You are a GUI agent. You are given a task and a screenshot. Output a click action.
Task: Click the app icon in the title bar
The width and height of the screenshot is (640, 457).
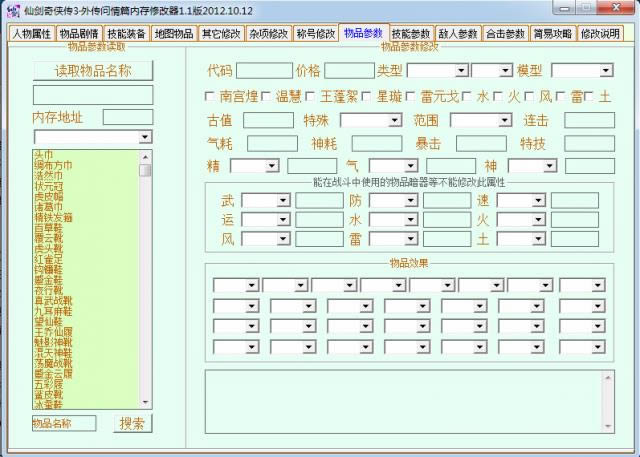click(x=13, y=11)
